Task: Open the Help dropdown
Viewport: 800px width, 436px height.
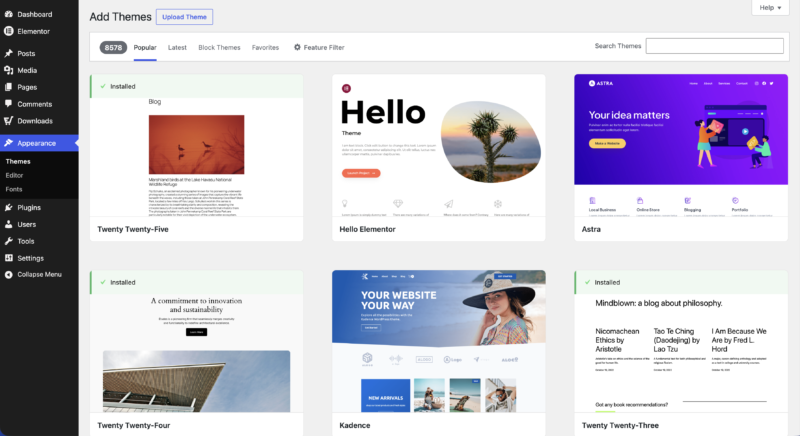Action: 770,8
